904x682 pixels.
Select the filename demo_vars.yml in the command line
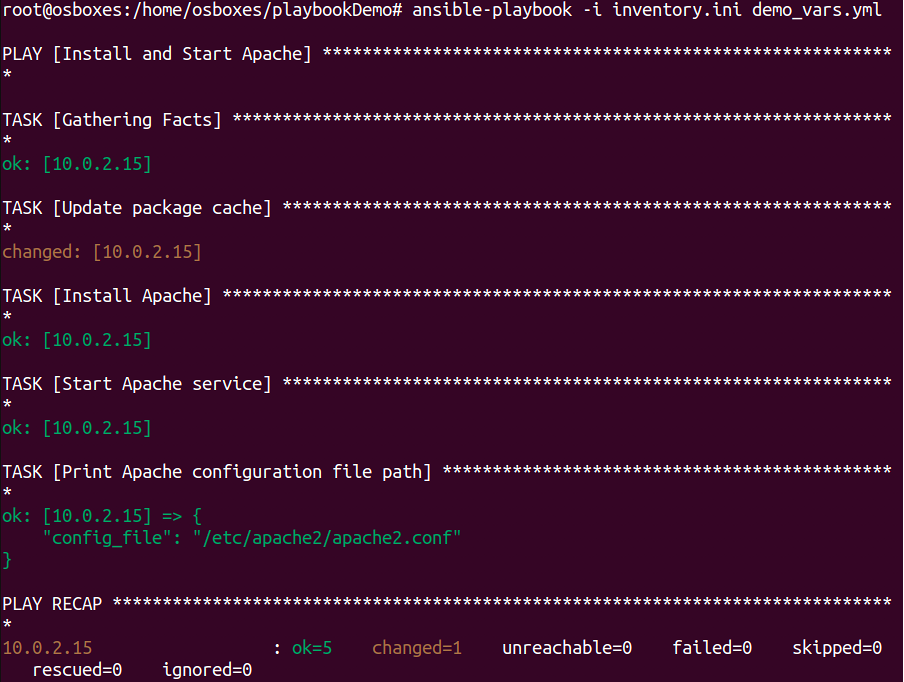(820, 11)
